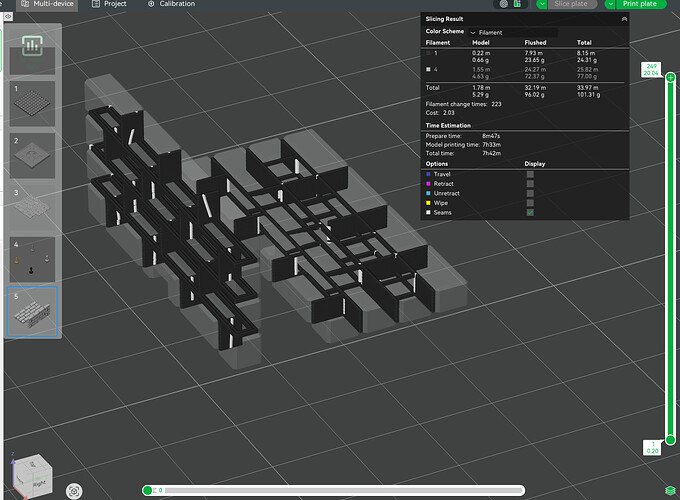The height and width of the screenshot is (500, 680).
Task: Select plate 1 thumbnail
Action: pyautogui.click(x=32, y=104)
